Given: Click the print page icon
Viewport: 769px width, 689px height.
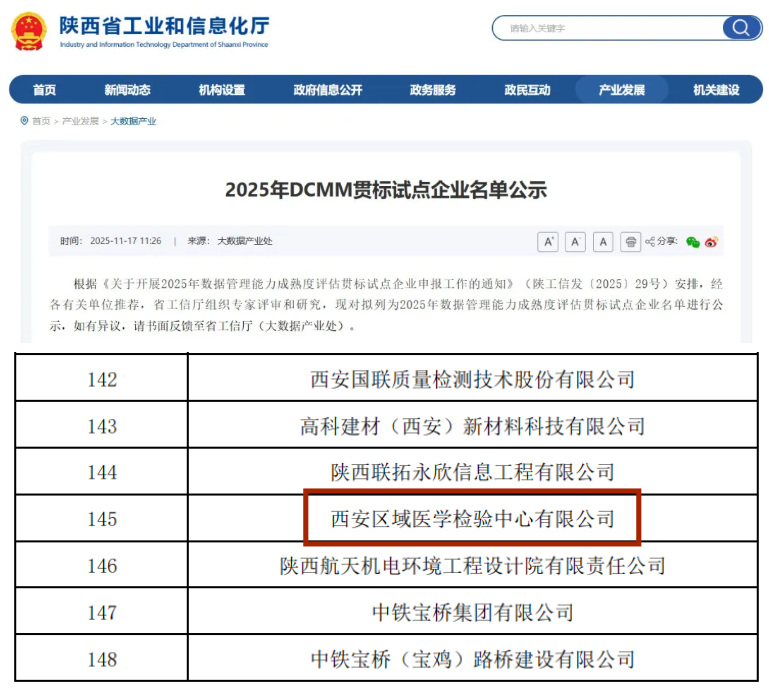Looking at the screenshot, I should 631,242.
